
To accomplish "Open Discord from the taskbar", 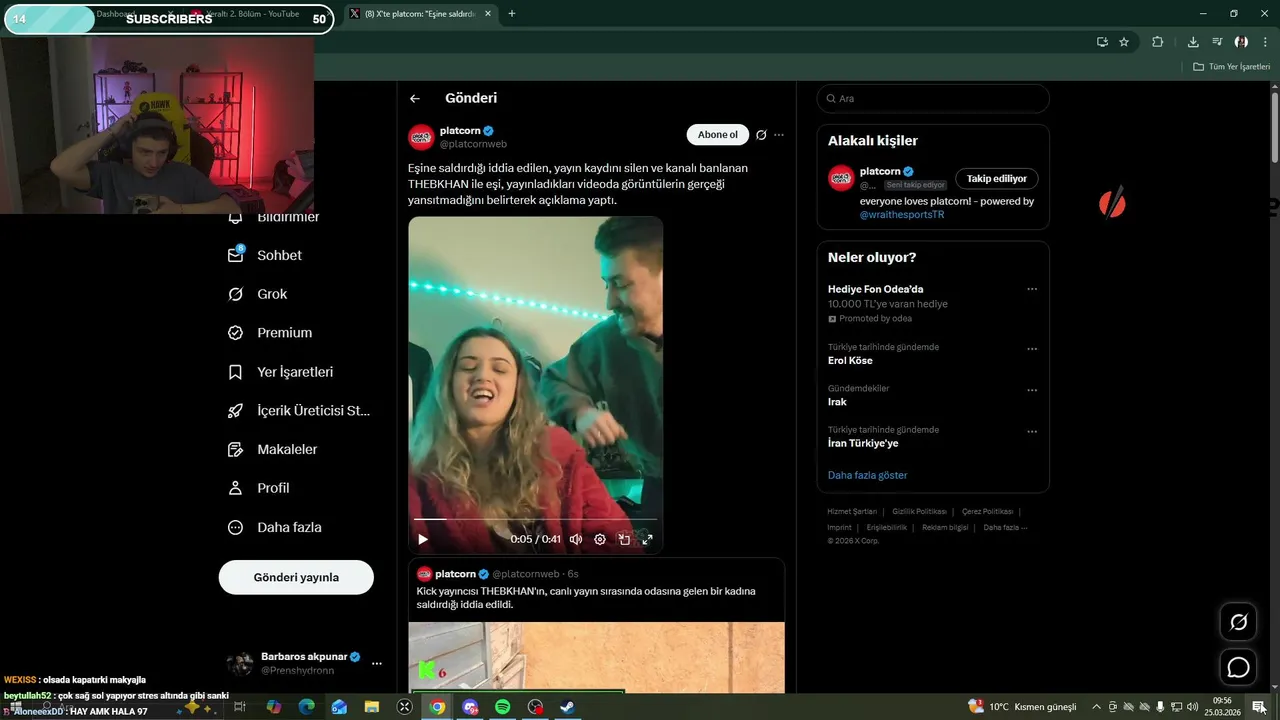I will coord(470,707).
